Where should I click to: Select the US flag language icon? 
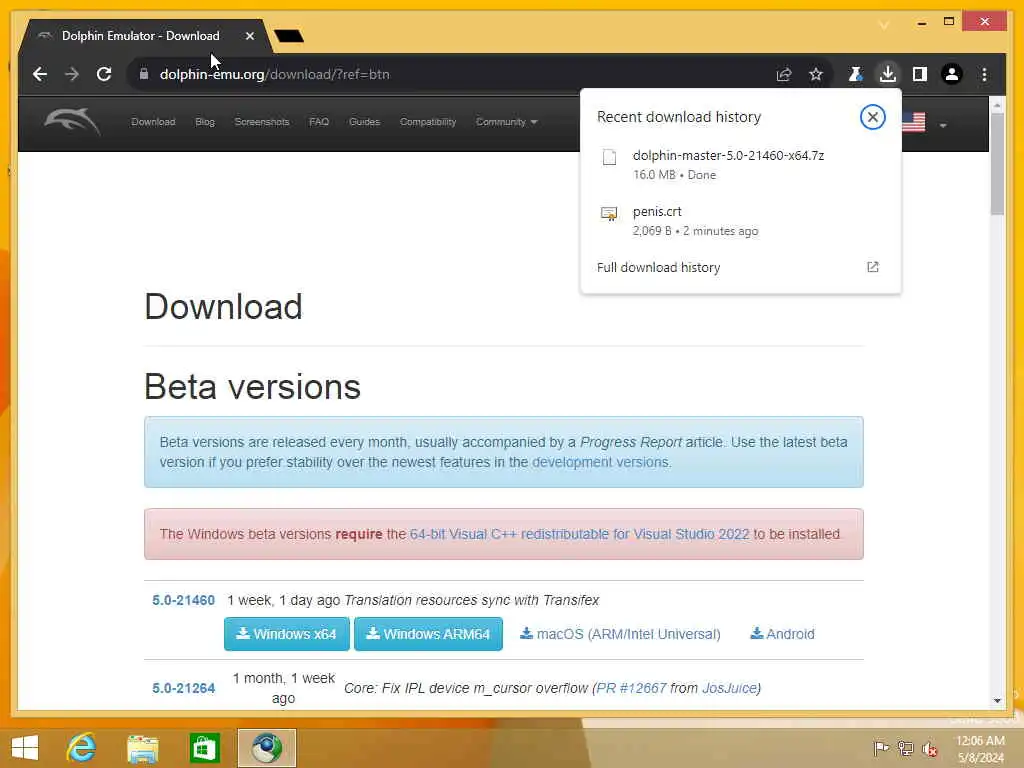point(914,122)
